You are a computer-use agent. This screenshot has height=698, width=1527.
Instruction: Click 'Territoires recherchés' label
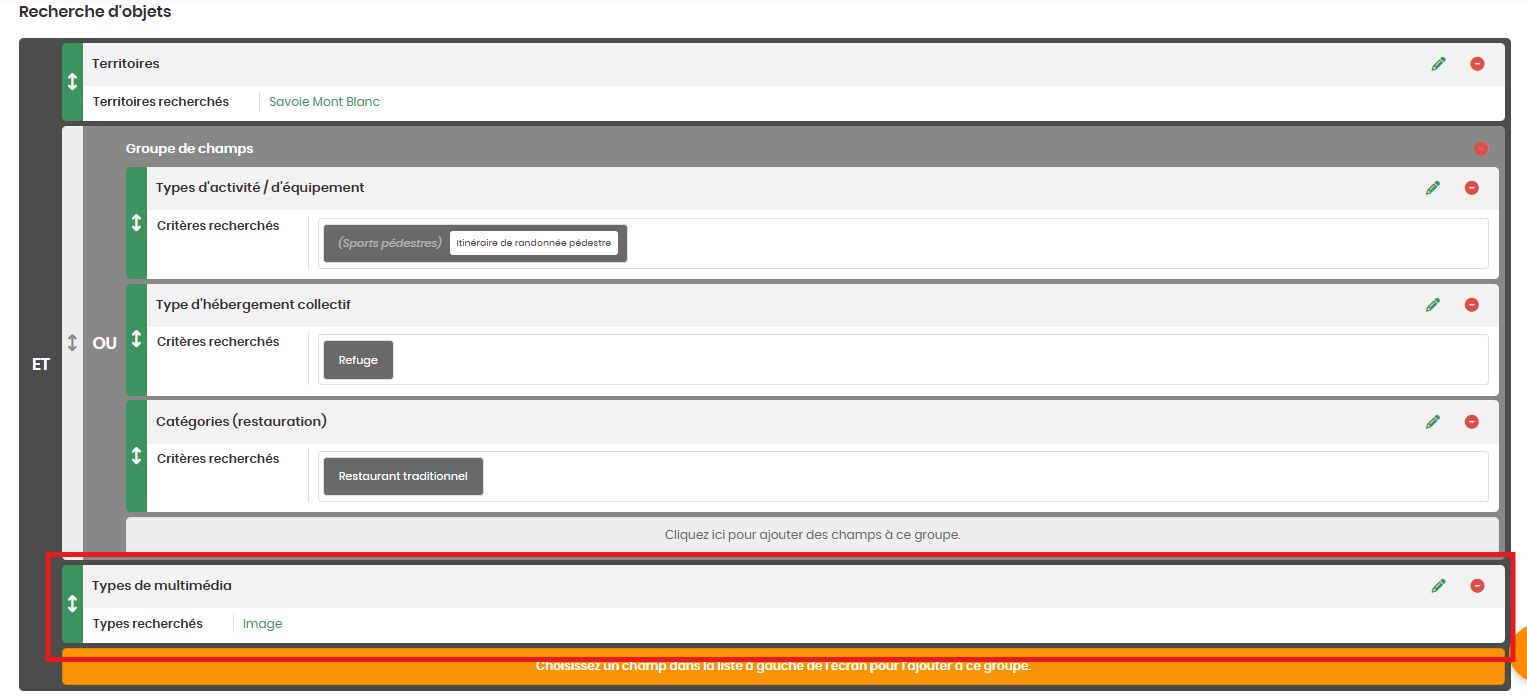pyautogui.click(x=161, y=102)
